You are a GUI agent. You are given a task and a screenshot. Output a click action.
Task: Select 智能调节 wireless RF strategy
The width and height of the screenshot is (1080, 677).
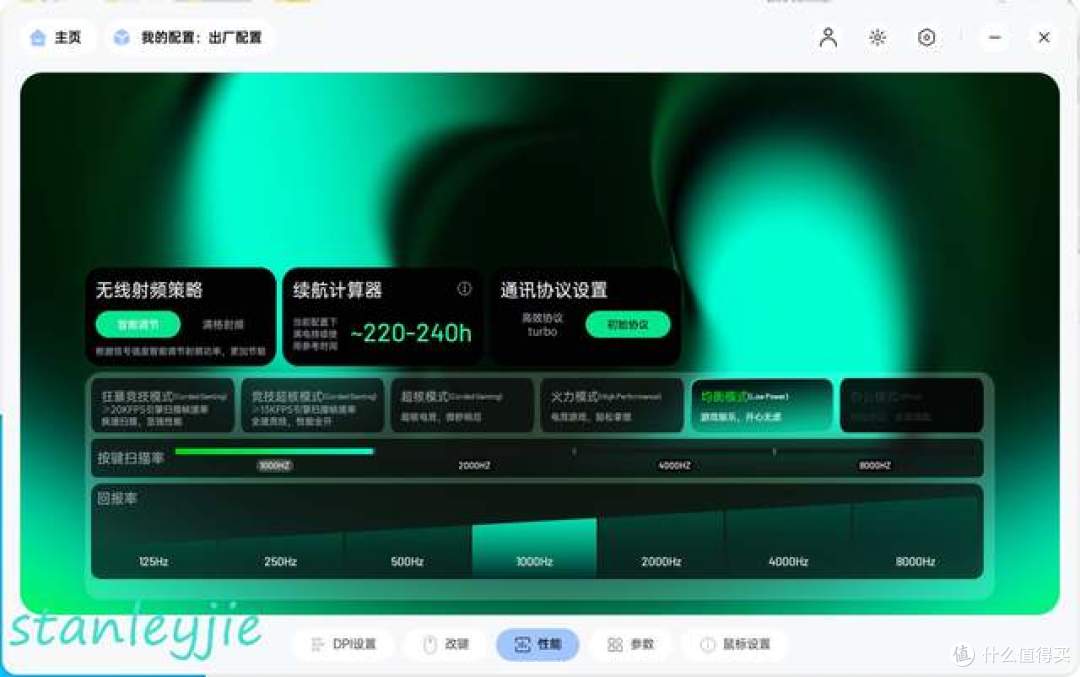point(138,324)
